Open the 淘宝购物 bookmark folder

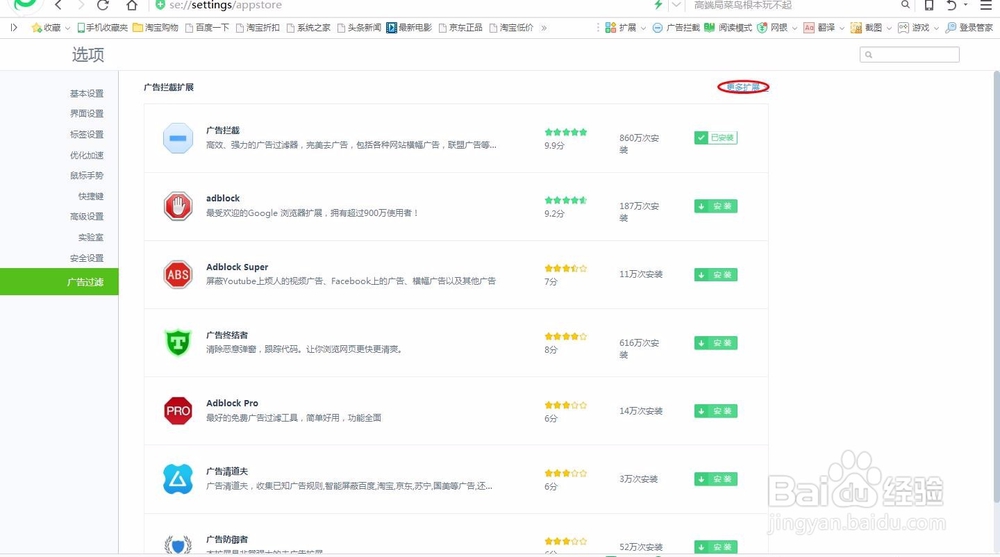[x=156, y=27]
